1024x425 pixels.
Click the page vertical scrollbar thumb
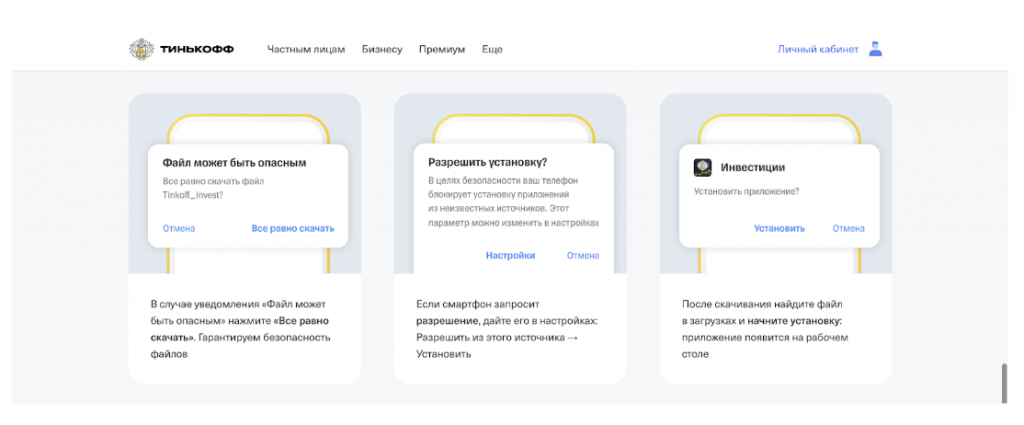coord(1003,382)
